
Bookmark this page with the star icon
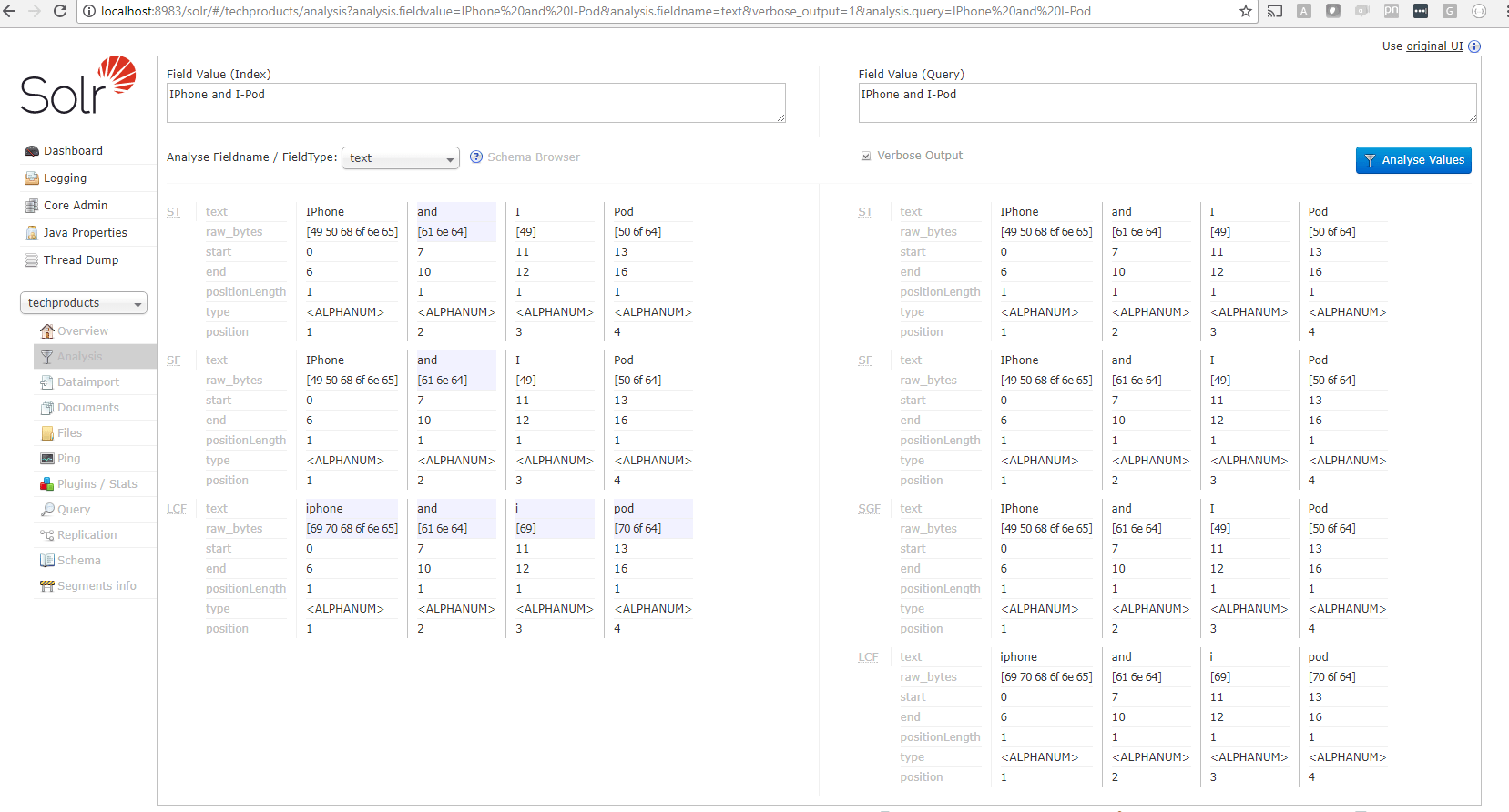pos(1246,11)
